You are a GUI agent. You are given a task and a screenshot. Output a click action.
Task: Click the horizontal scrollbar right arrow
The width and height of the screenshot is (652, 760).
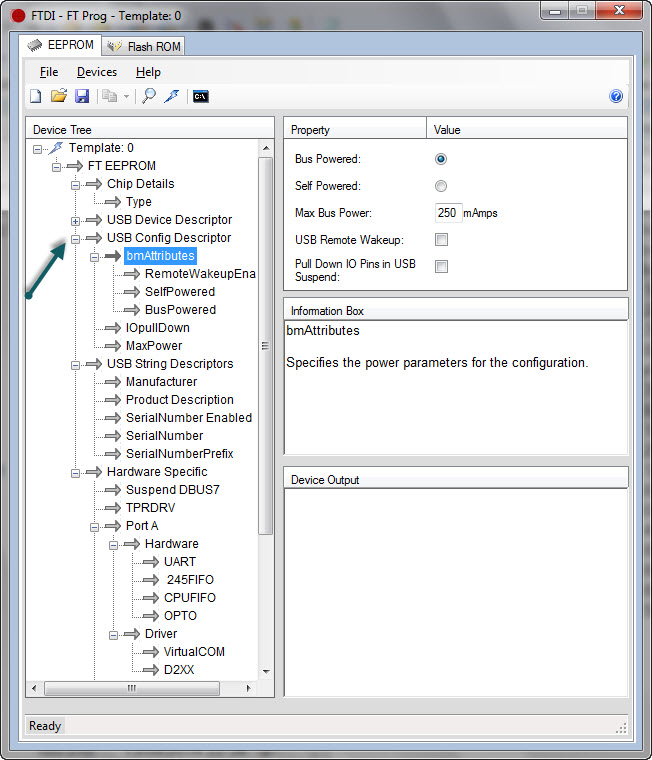(249, 688)
